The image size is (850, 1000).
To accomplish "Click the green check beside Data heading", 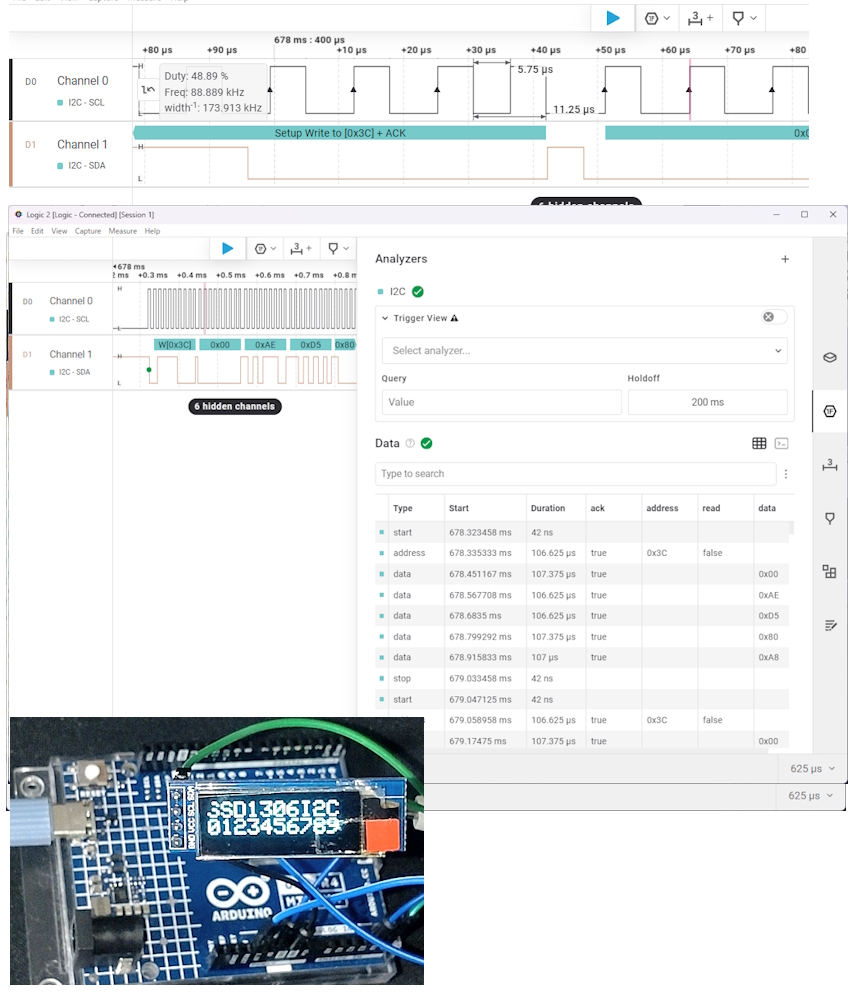I will [427, 443].
